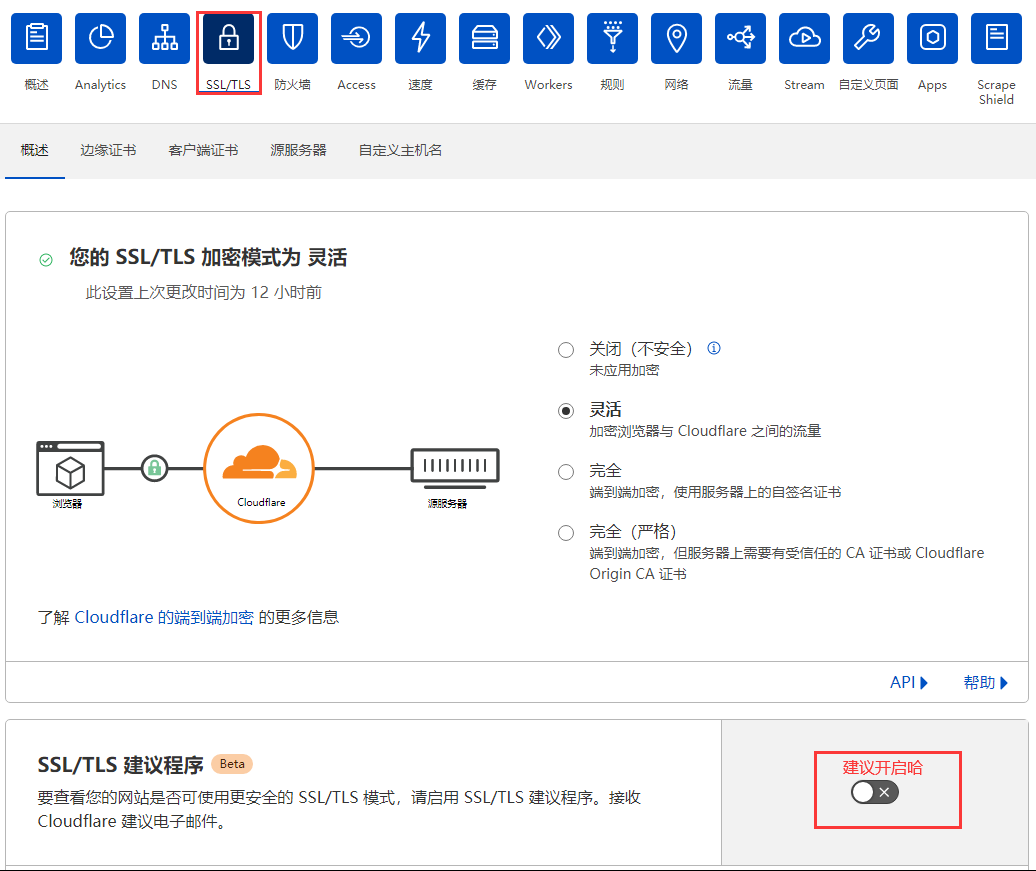Open the Stream cloud play icon

tap(805, 38)
